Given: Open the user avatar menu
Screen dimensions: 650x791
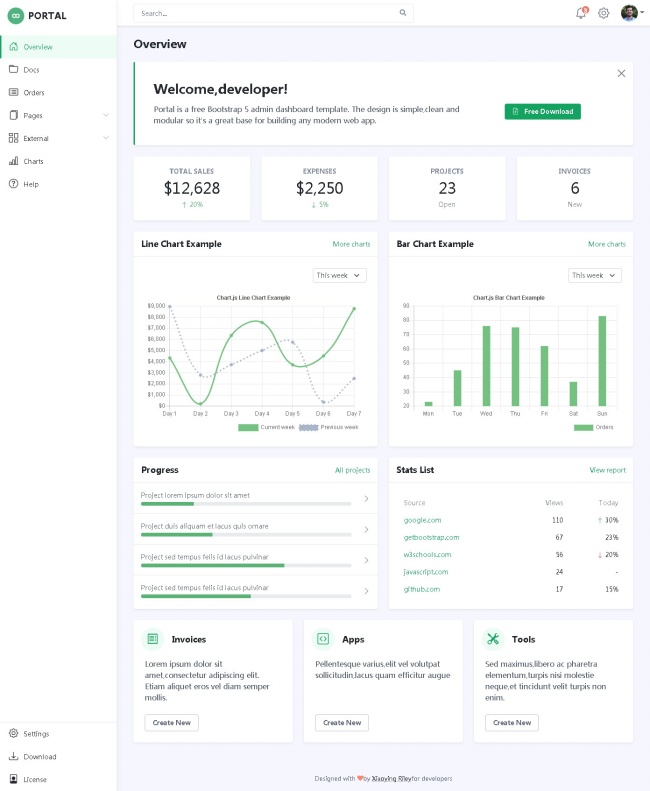Looking at the screenshot, I should [629, 13].
